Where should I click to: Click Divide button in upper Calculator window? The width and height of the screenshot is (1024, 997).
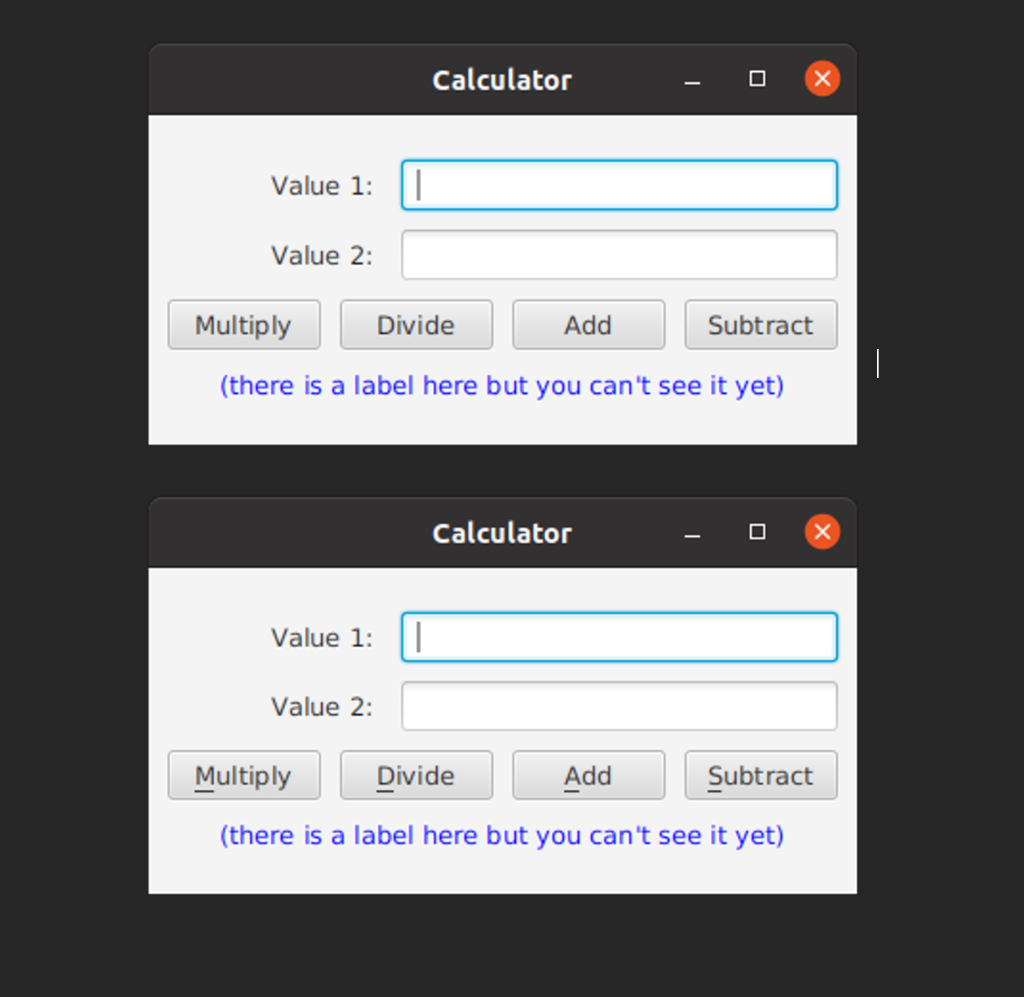pos(416,324)
